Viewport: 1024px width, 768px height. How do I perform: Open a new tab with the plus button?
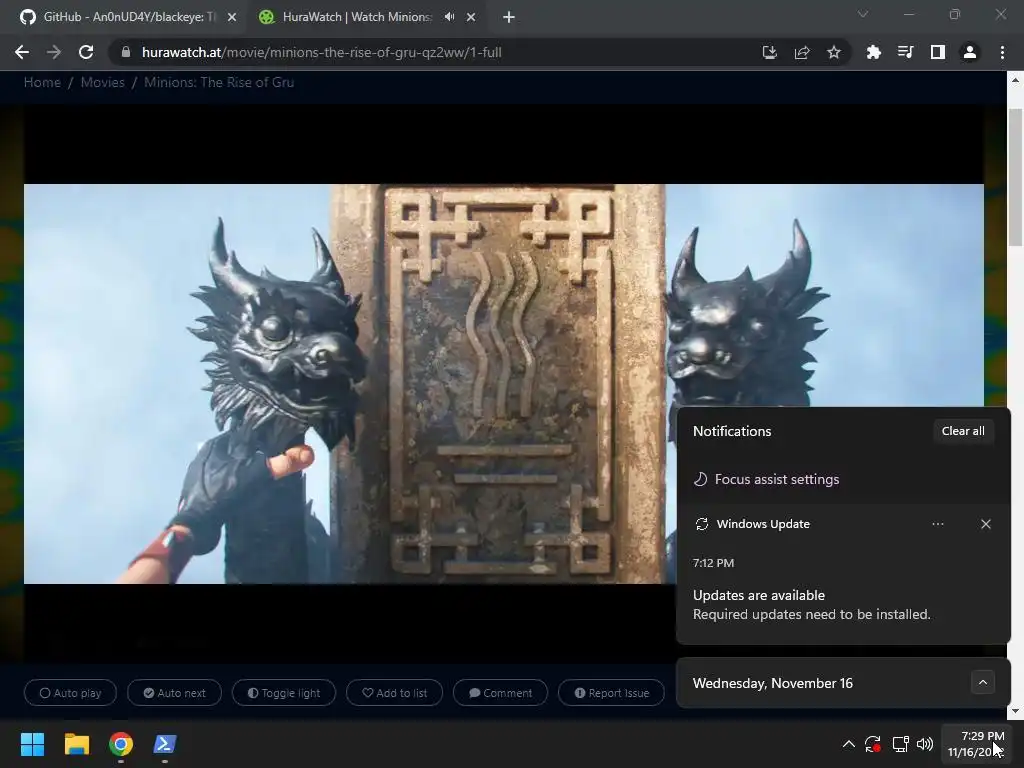(x=509, y=18)
